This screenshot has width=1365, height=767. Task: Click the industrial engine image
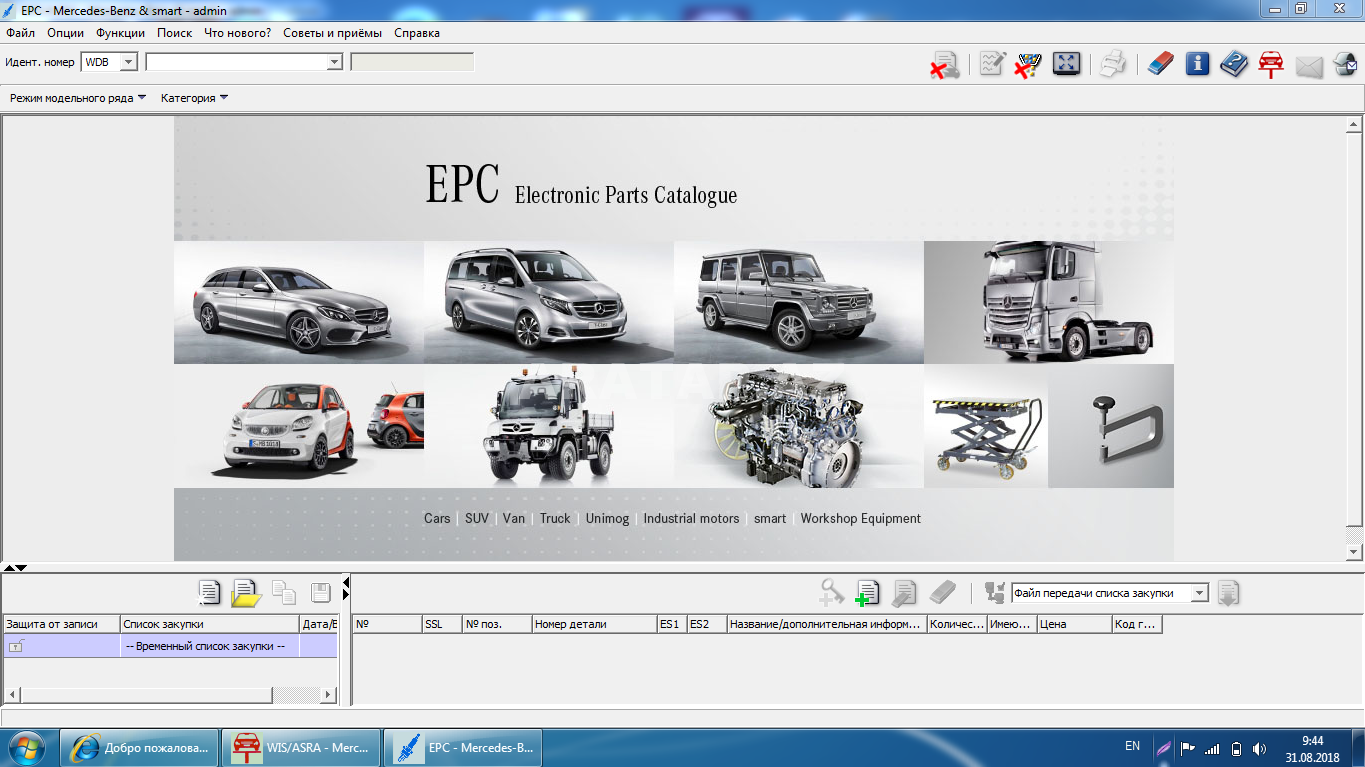pyautogui.click(x=799, y=426)
